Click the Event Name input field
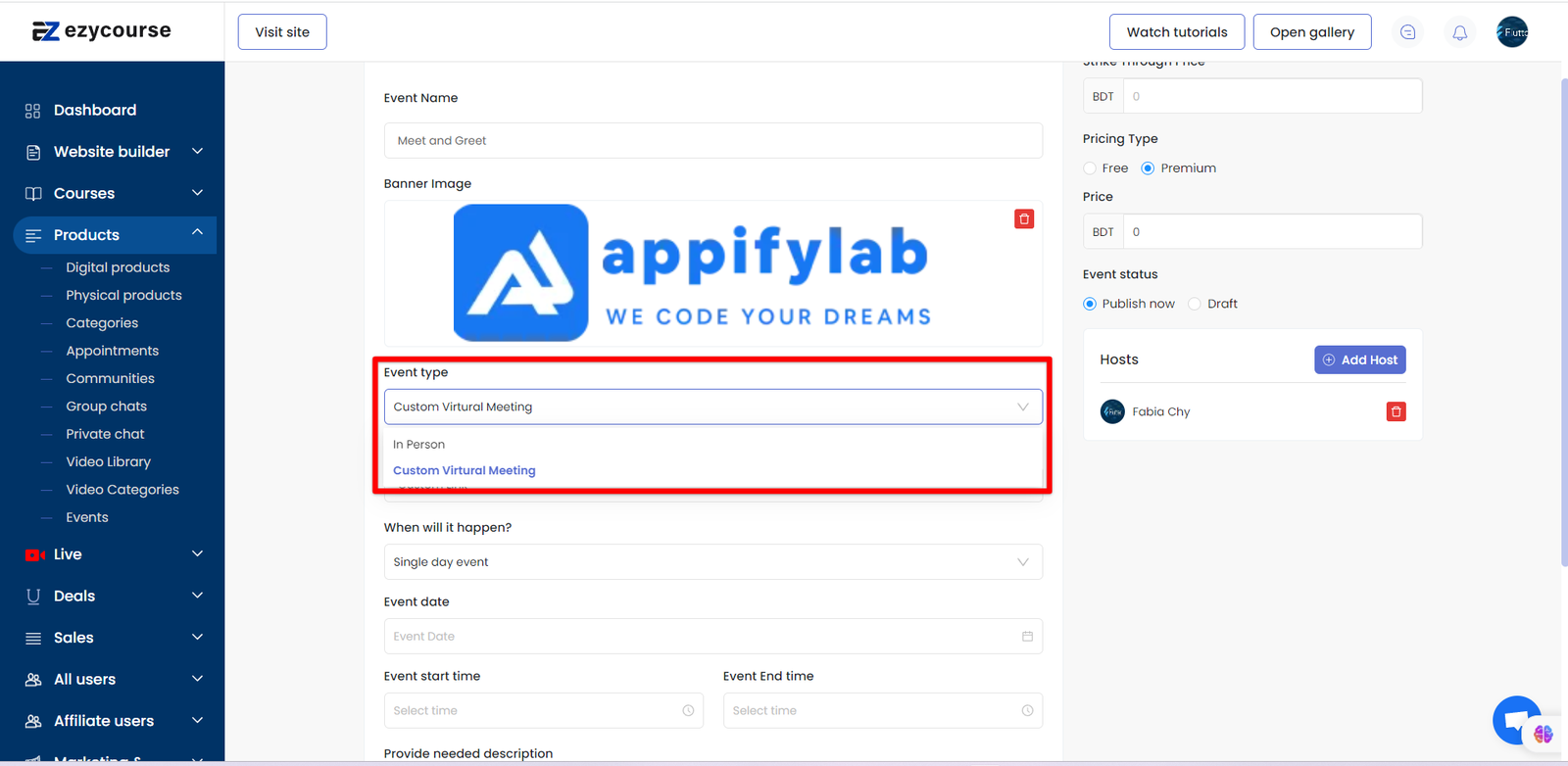Image resolution: width=1568 pixels, height=766 pixels. coord(712,141)
